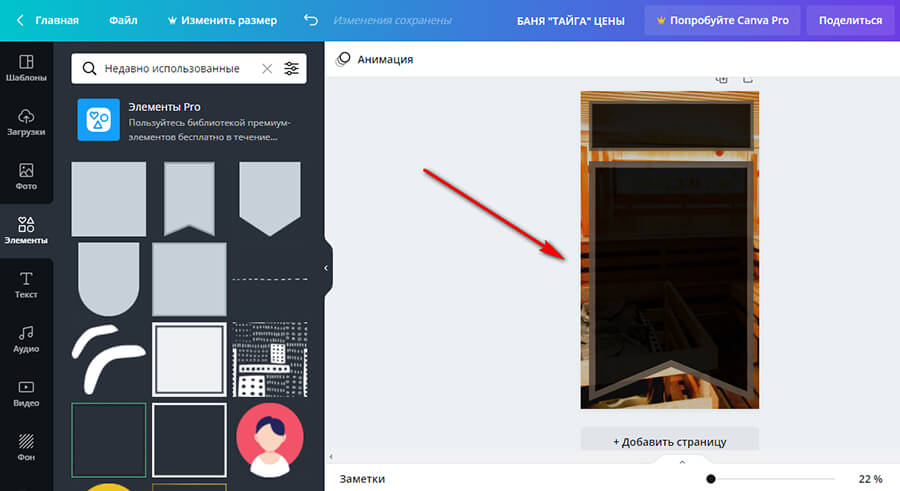Collapse the side panel with arrow handle
This screenshot has width=900, height=491.
(326, 268)
